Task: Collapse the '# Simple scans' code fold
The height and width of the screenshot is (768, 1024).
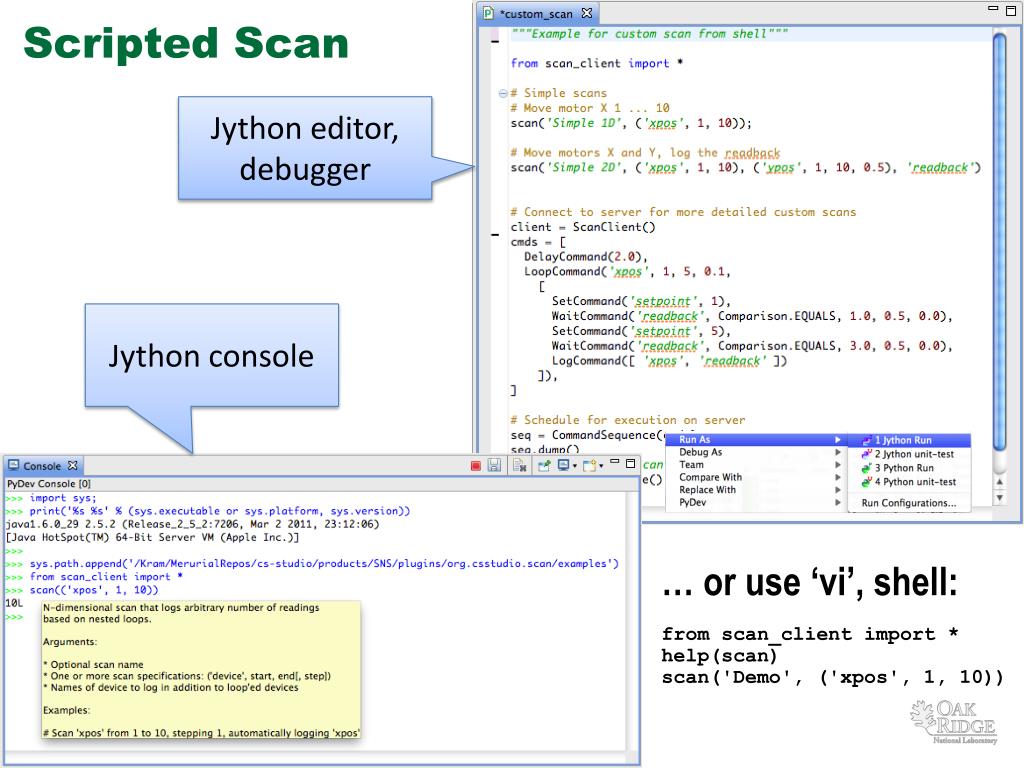Action: pos(503,93)
